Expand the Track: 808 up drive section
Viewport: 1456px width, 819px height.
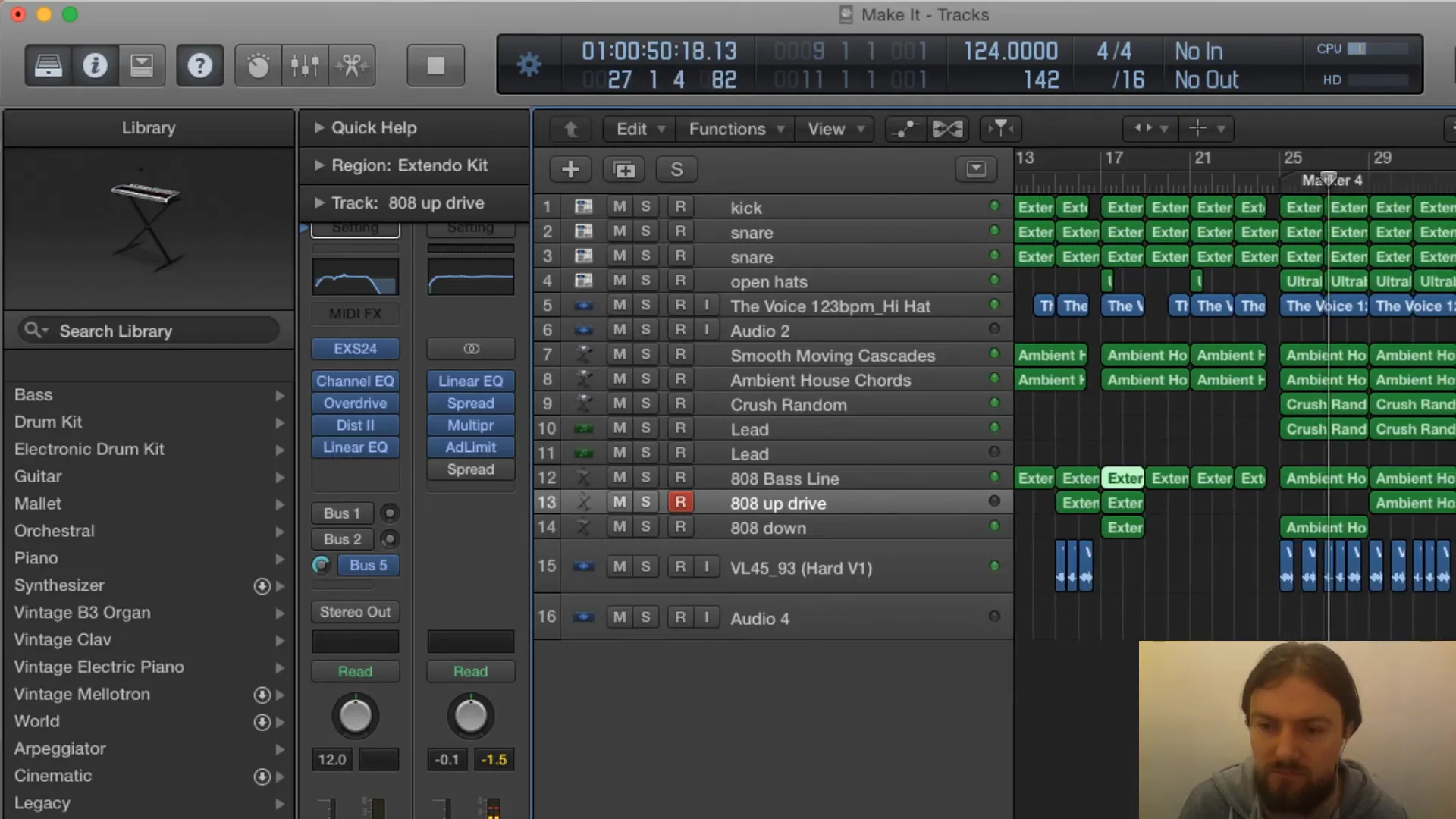tap(319, 202)
